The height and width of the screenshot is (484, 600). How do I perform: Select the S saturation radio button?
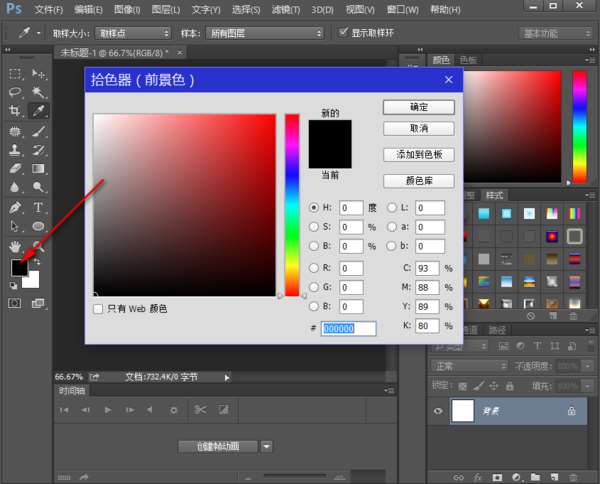[x=314, y=227]
